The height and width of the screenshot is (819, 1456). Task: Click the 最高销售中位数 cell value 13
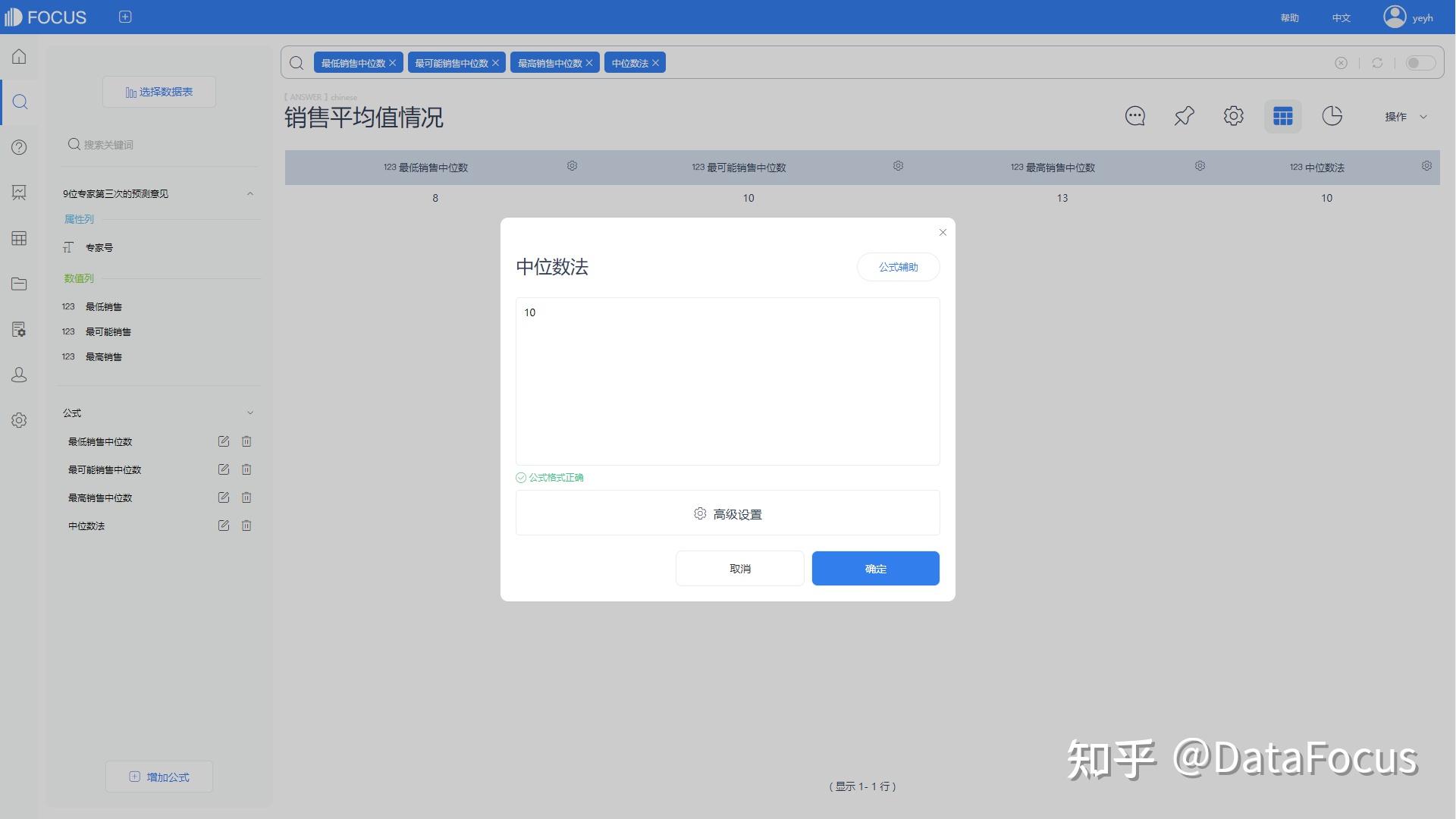pyautogui.click(x=1062, y=198)
